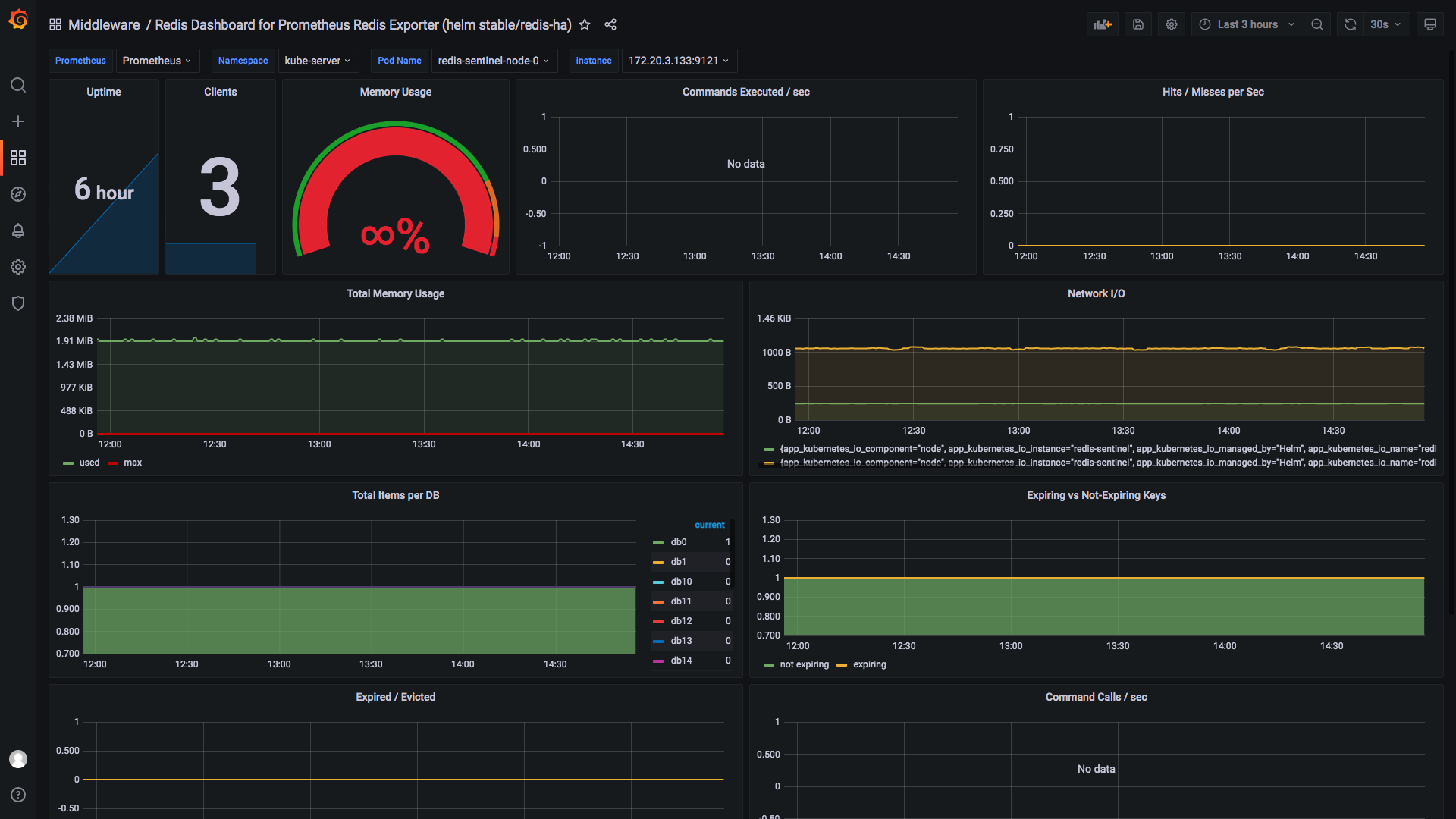Share the dashboard via share icon
This screenshot has height=819, width=1456.
[610, 24]
